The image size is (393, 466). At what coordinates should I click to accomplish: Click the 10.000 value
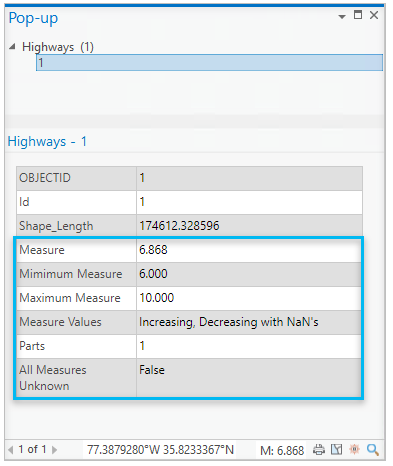pyautogui.click(x=157, y=298)
